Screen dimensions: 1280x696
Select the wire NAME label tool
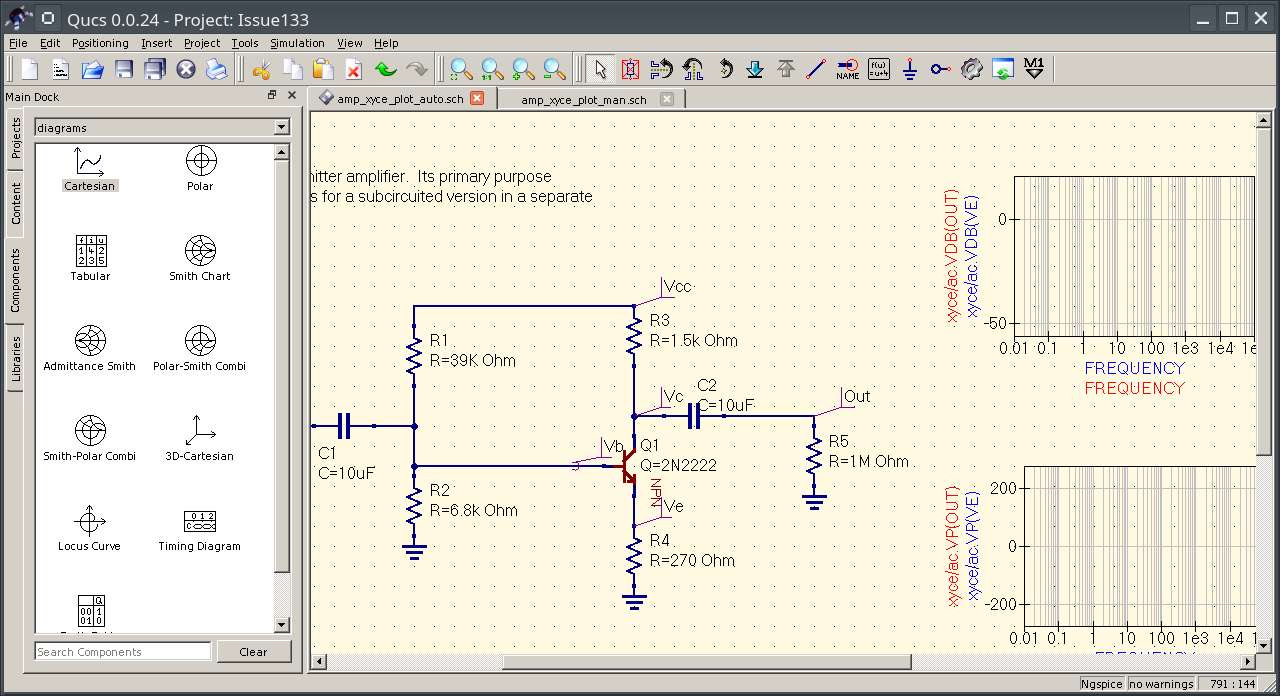(847, 69)
